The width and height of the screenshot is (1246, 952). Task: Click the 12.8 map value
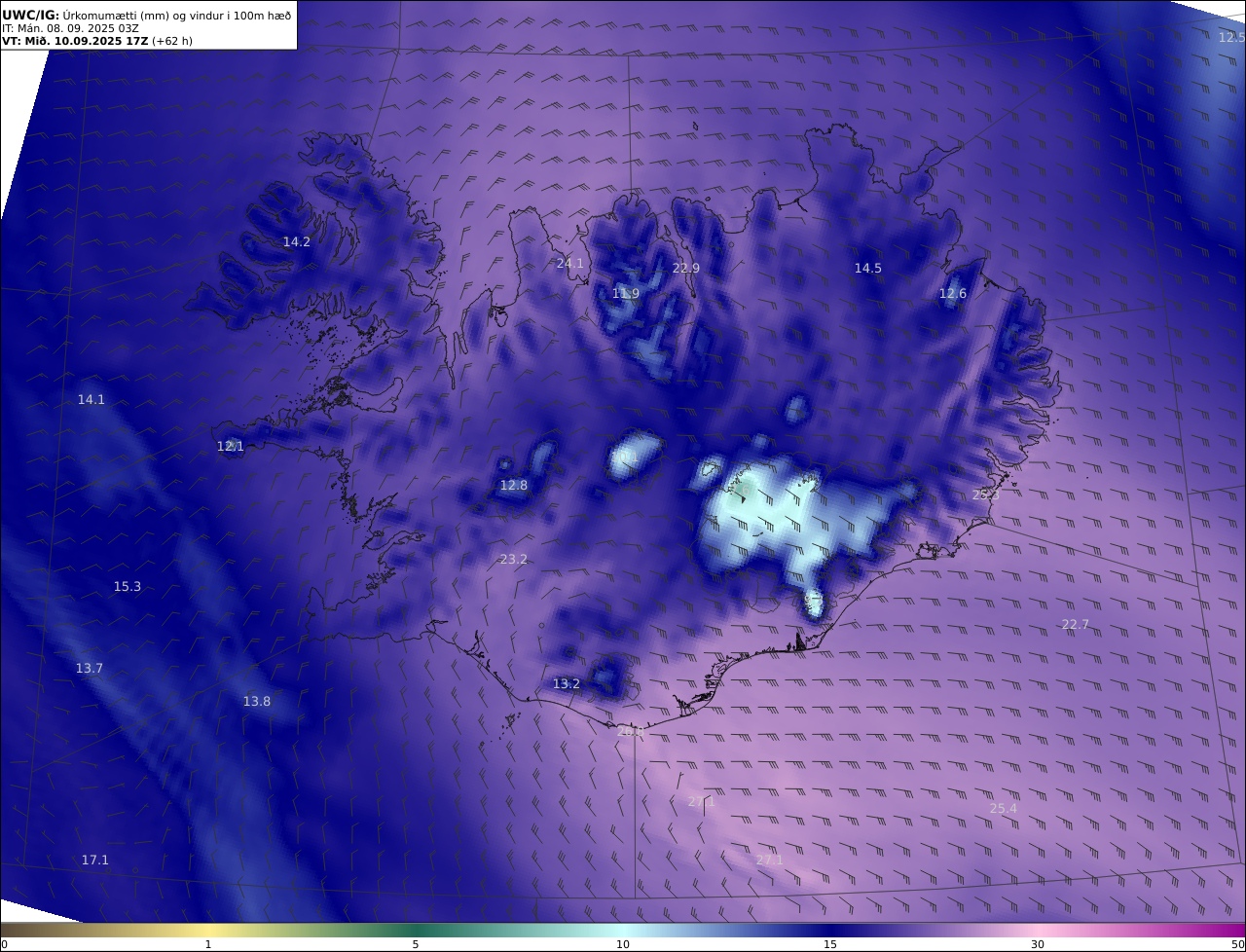[x=514, y=485]
